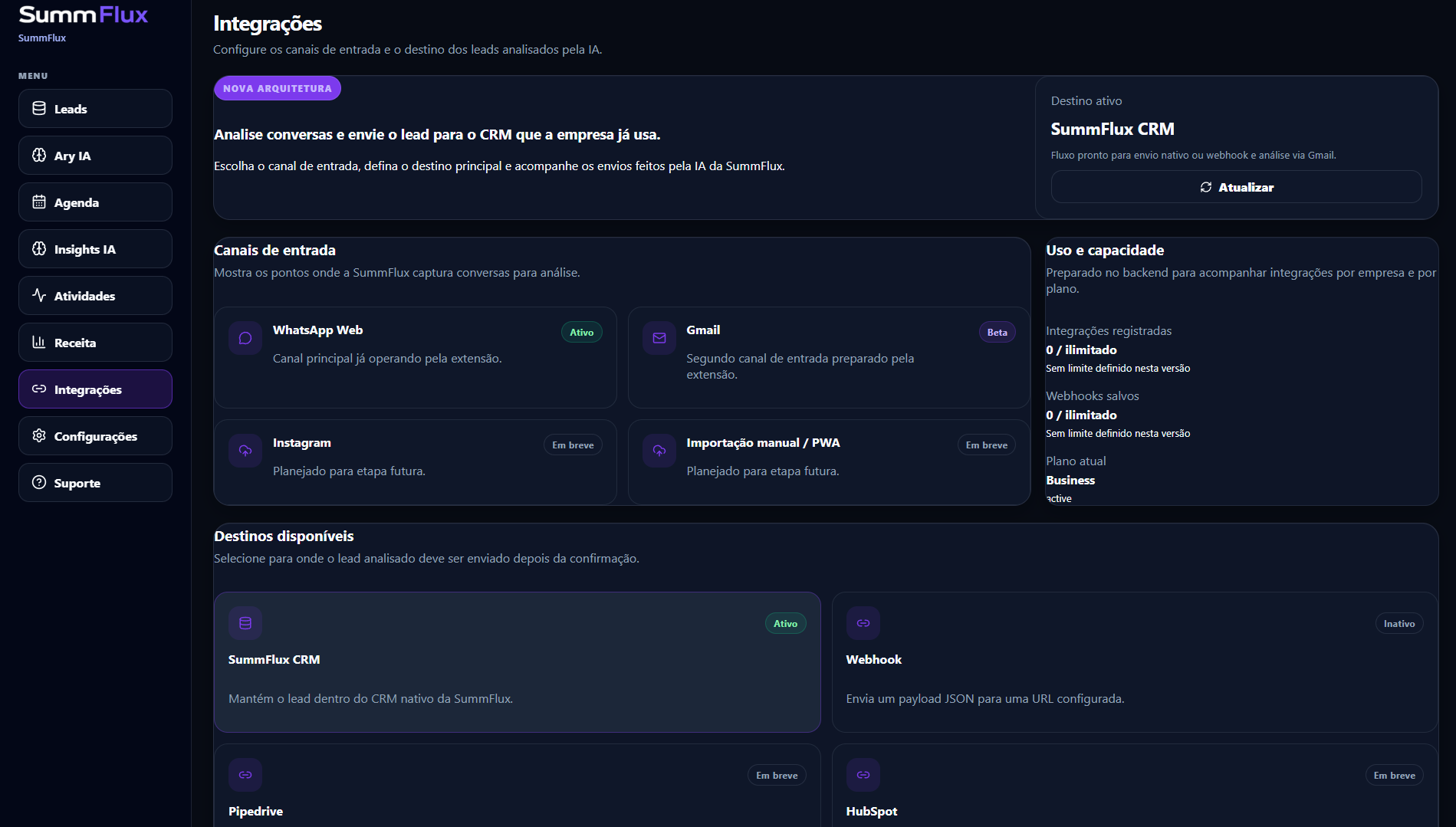Viewport: 1456px width, 827px height.
Task: Click the Em breve badge on Instagram
Action: (573, 445)
